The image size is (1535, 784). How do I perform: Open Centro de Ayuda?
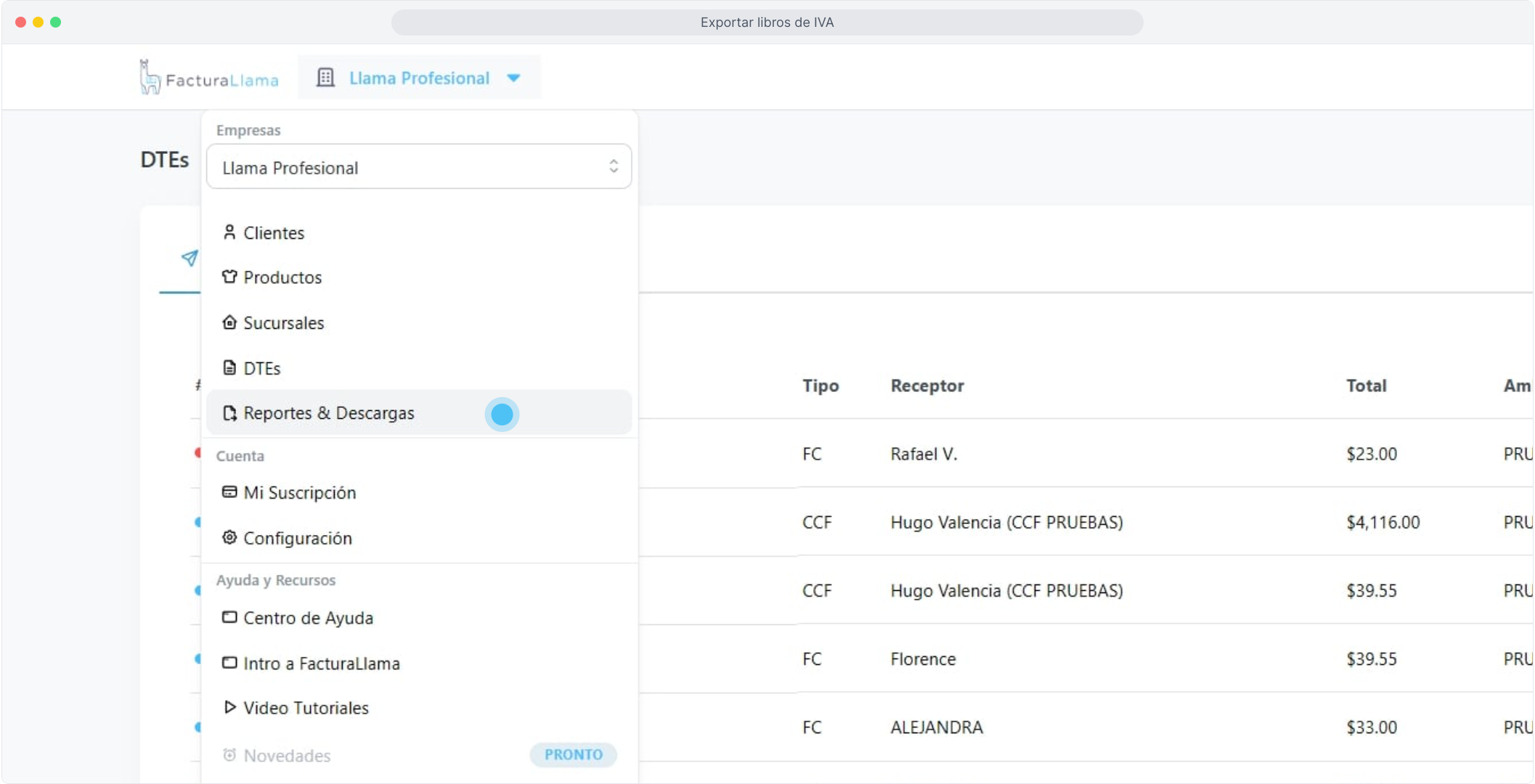coord(308,618)
